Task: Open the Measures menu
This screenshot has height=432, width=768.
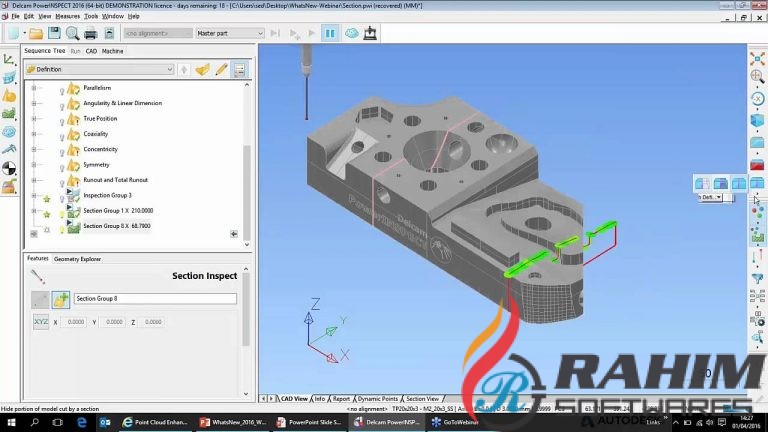Action: point(68,16)
